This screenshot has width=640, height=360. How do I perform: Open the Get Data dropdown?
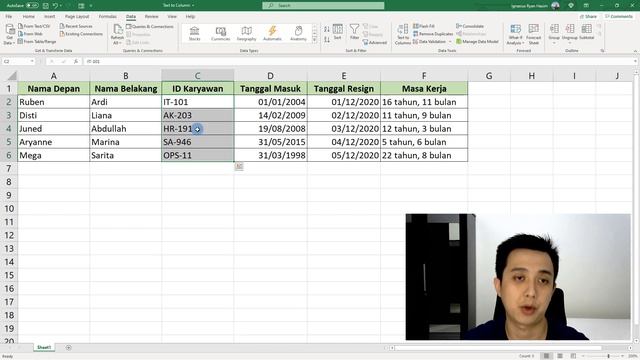coord(9,34)
